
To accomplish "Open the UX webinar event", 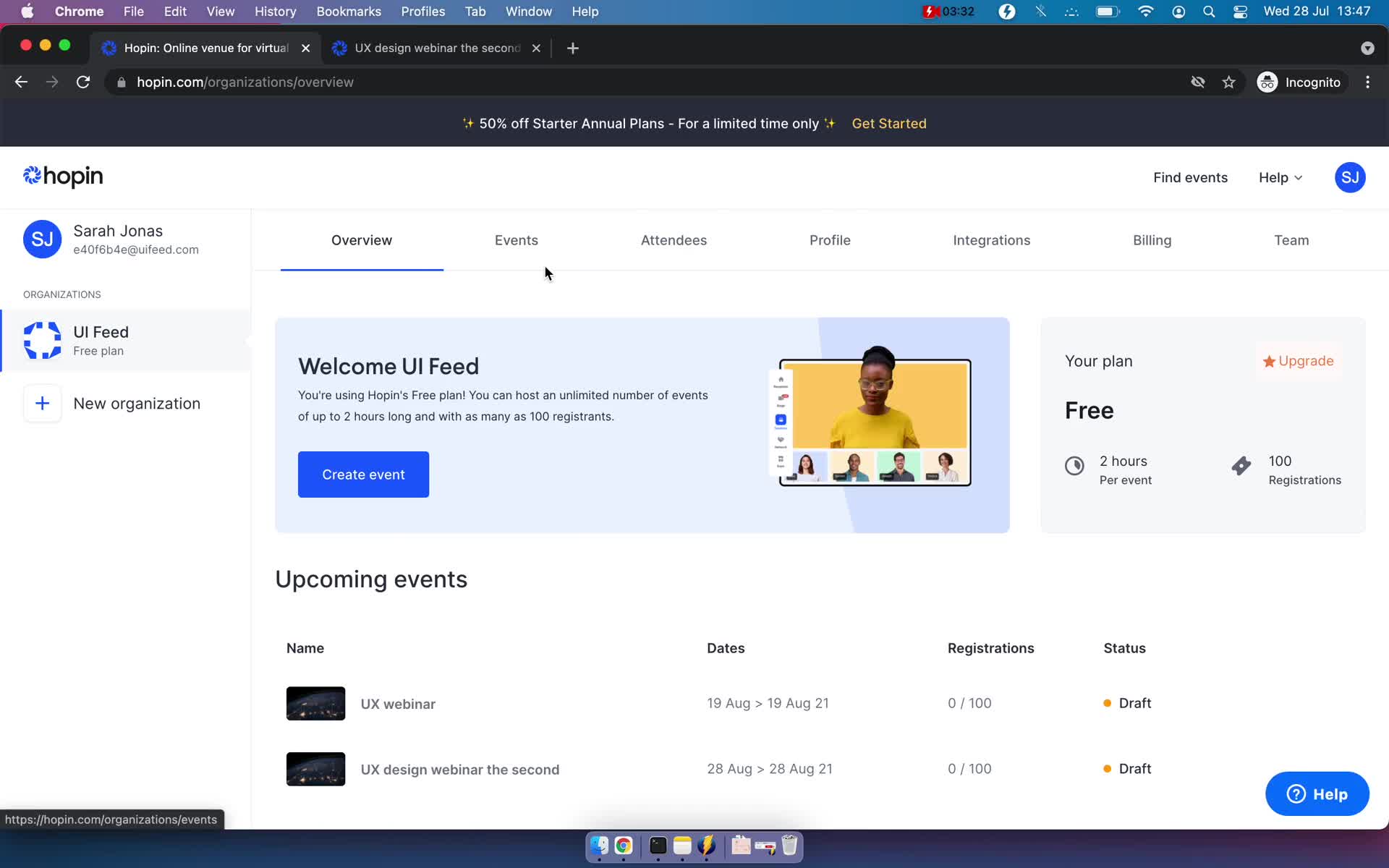I will pyautogui.click(x=398, y=704).
